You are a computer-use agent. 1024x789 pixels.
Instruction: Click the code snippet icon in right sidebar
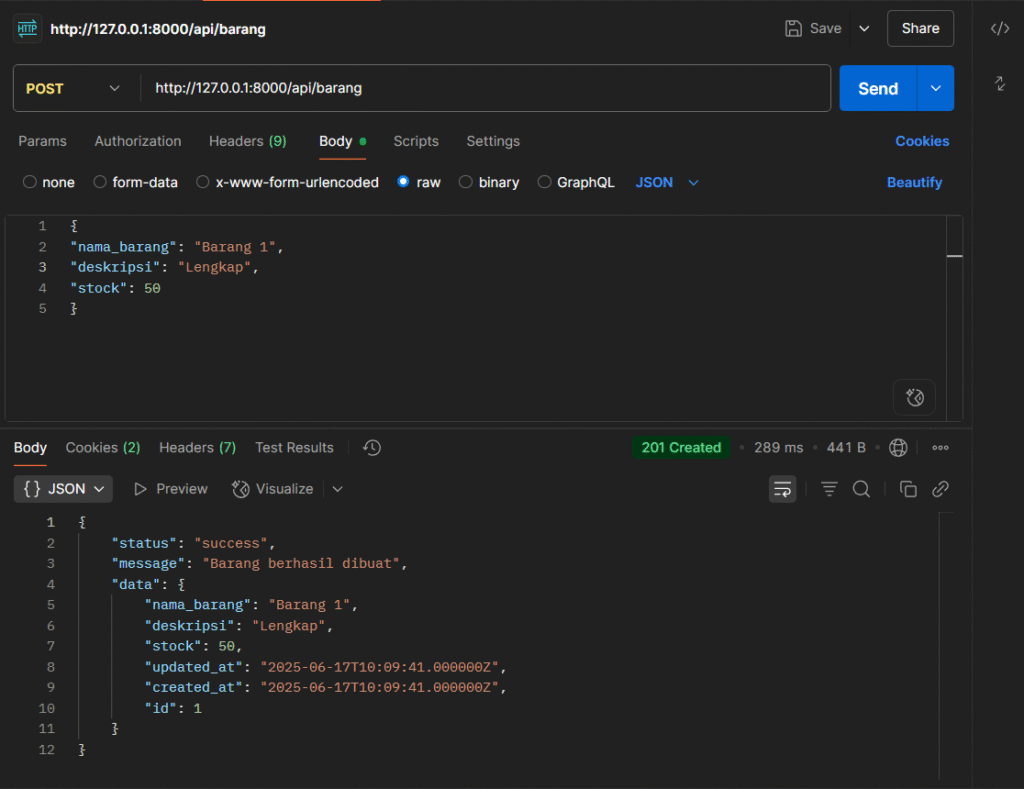coord(999,29)
